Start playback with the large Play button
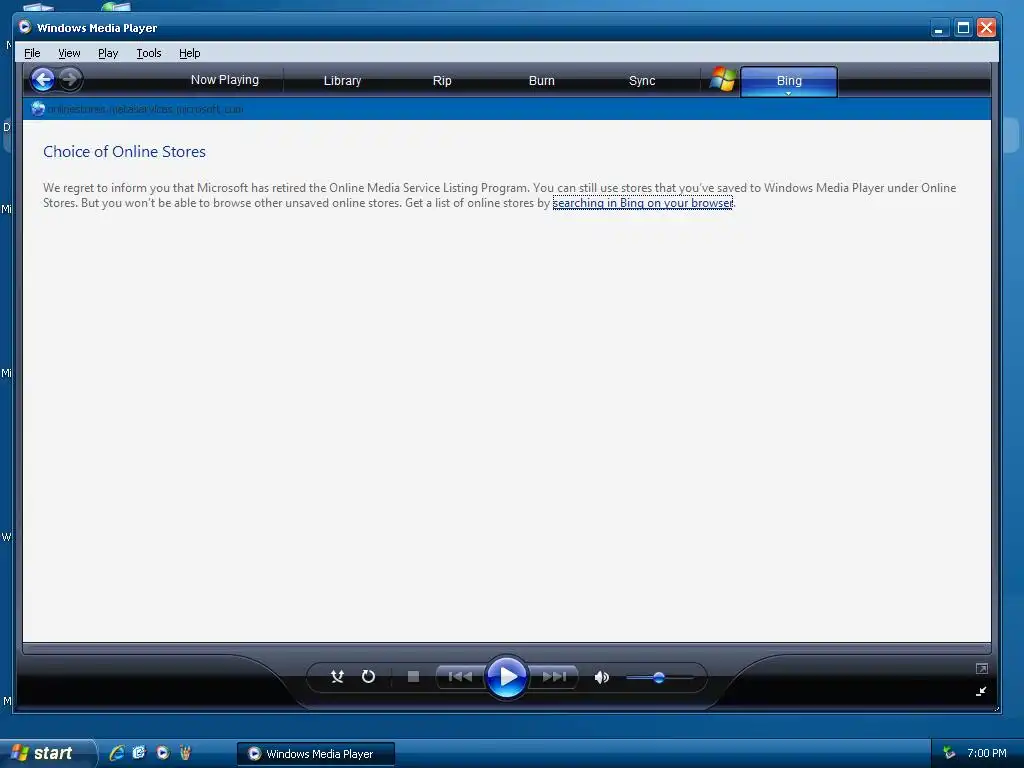The width and height of the screenshot is (1024, 768). pos(506,677)
